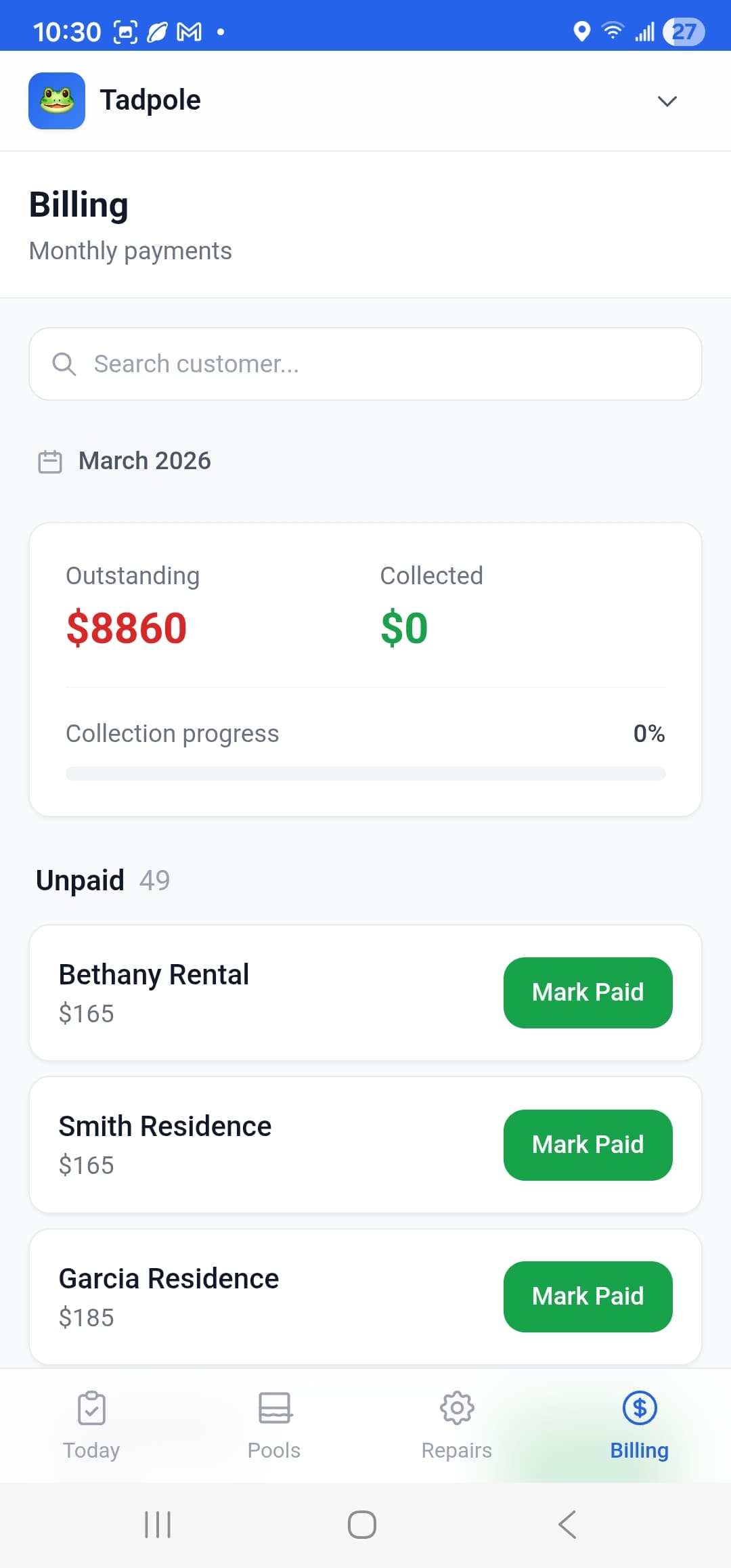731x1568 pixels.
Task: Tap the calendar icon beside March 2026
Action: click(50, 462)
